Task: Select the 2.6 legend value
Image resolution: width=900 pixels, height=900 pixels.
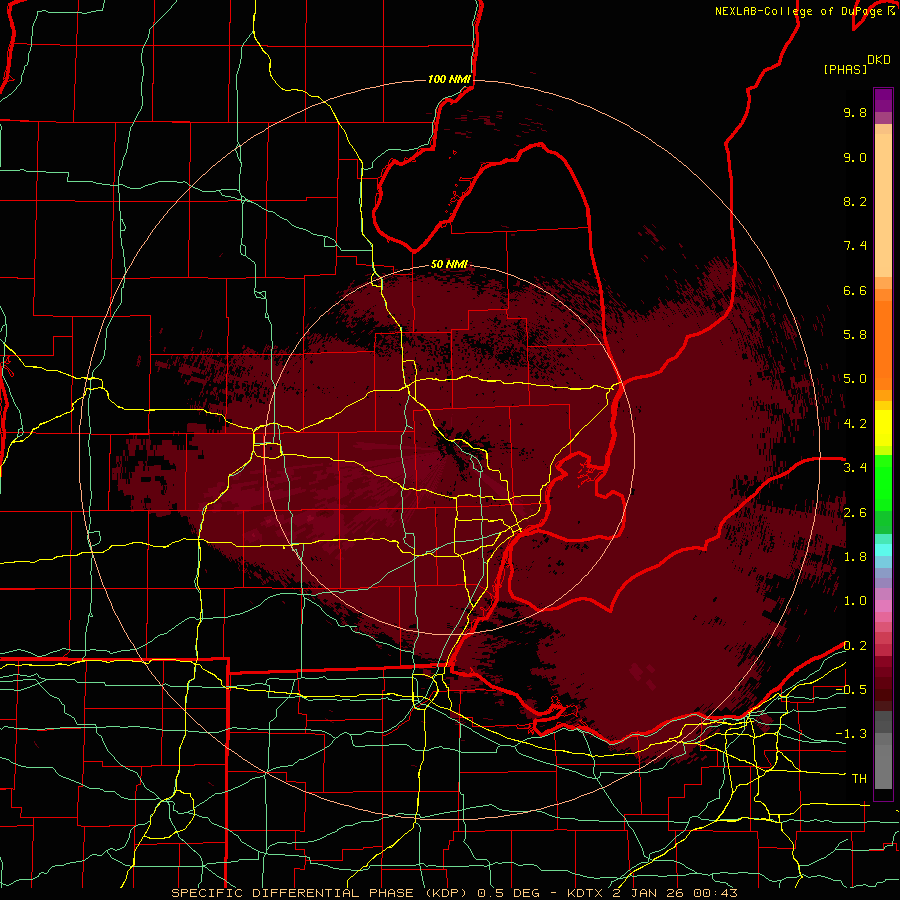Action: coord(855,513)
